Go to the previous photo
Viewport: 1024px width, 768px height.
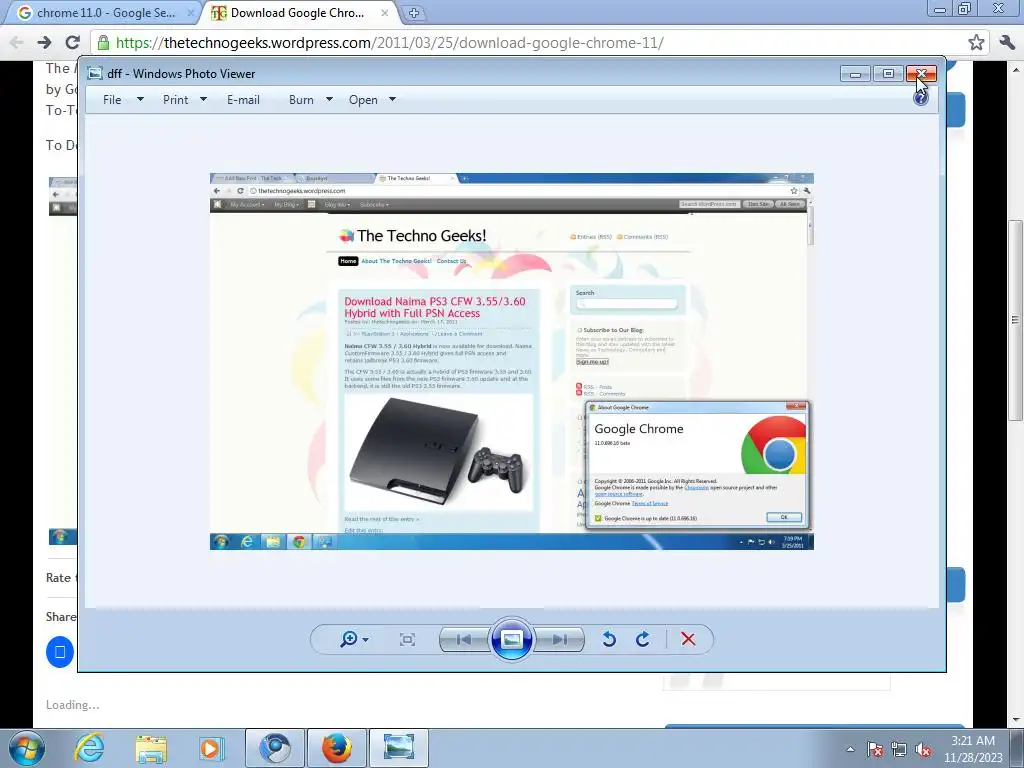464,639
